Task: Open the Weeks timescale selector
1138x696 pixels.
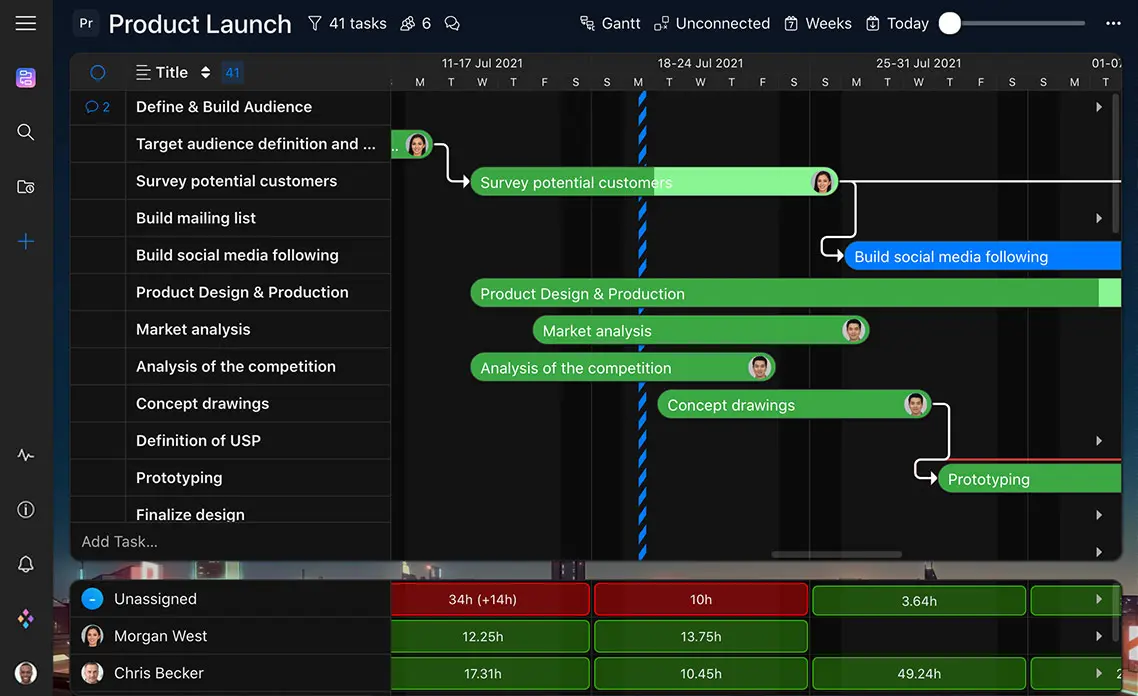Action: coord(817,23)
